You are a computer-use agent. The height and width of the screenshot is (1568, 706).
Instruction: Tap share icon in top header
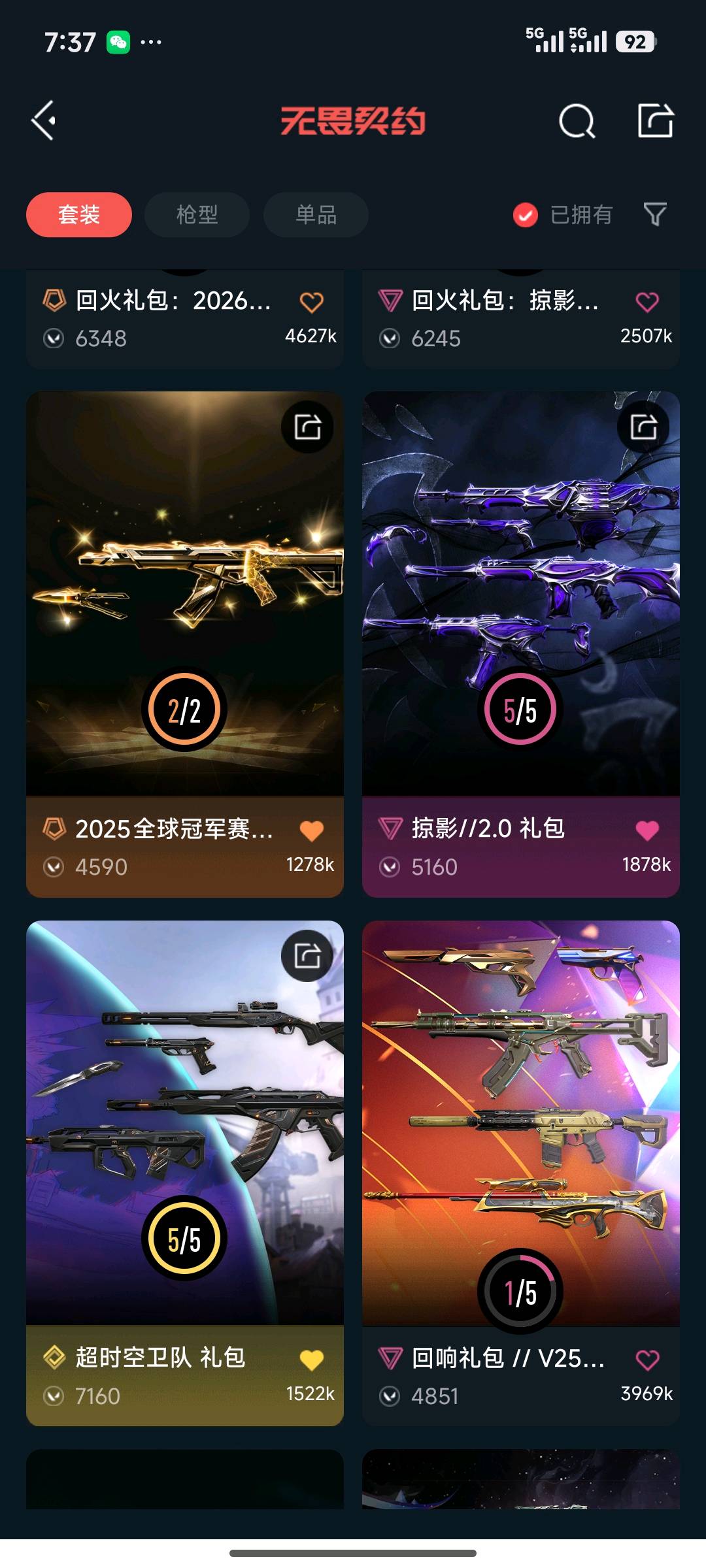click(655, 120)
